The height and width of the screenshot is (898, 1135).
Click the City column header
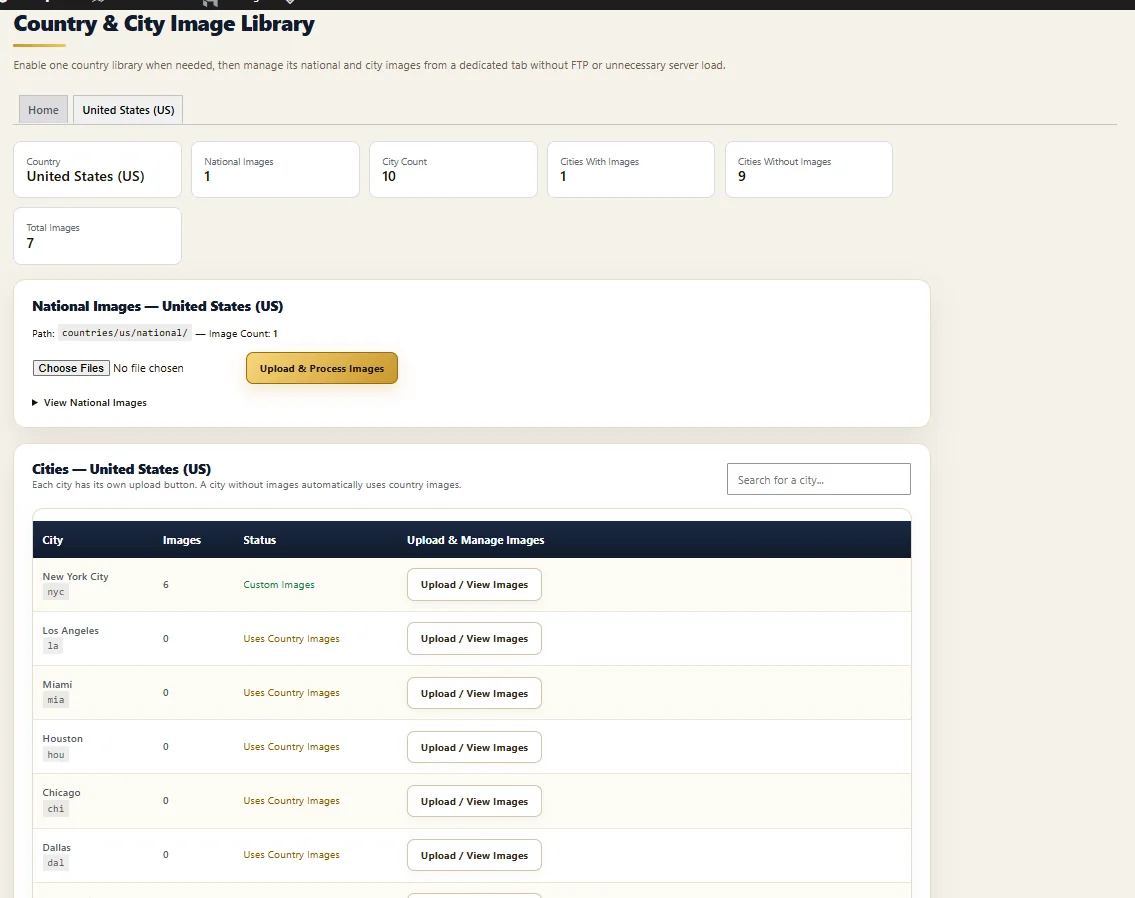53,541
